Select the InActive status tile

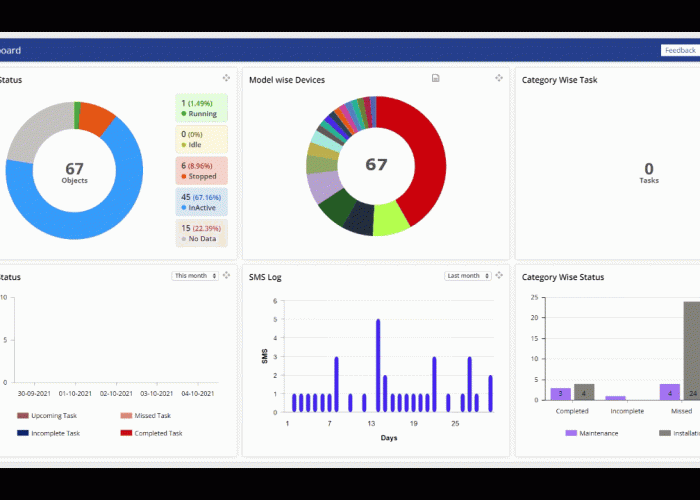[x=201, y=202]
